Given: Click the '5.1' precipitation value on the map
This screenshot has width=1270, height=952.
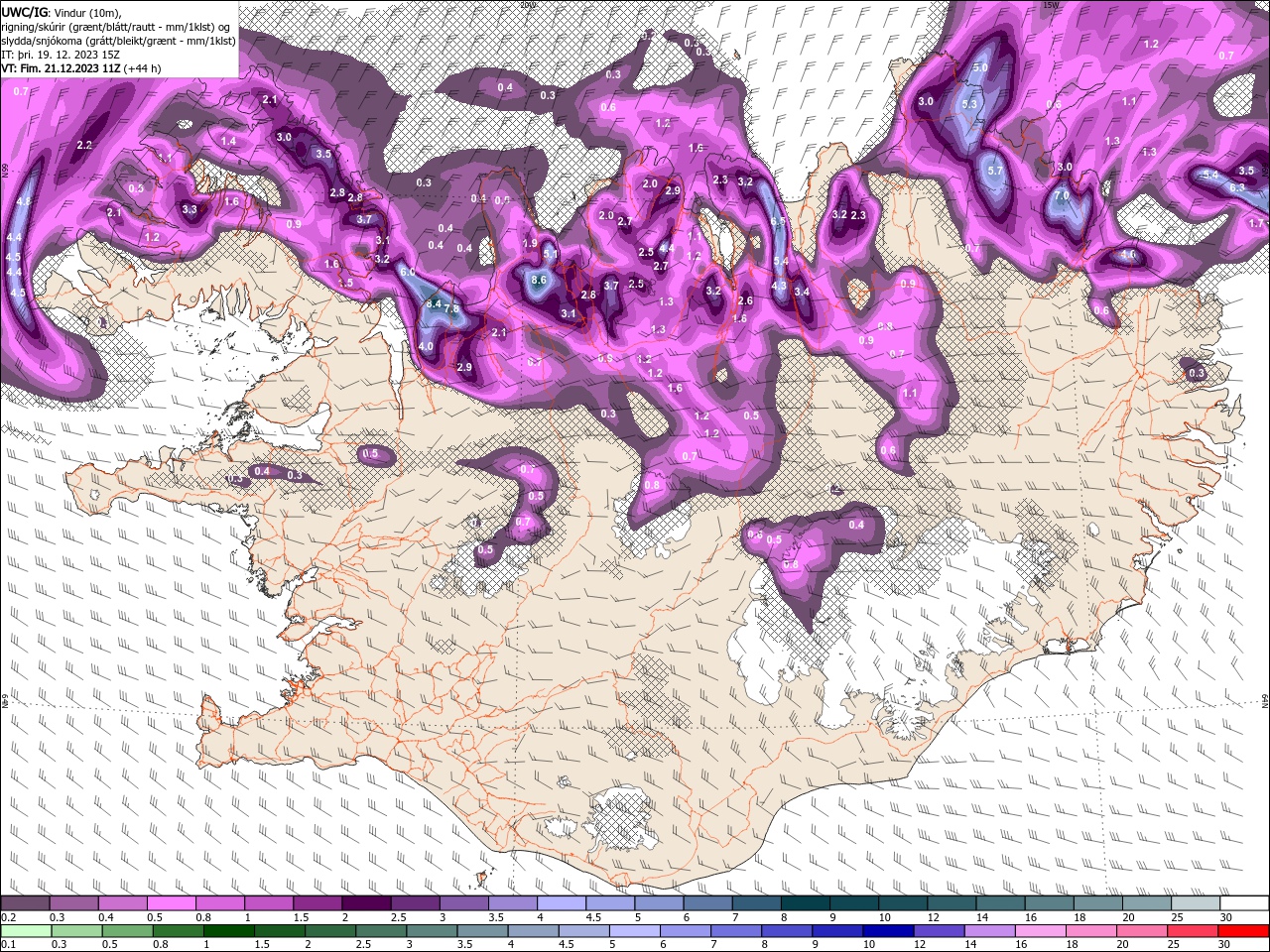Looking at the screenshot, I should click(x=552, y=255).
